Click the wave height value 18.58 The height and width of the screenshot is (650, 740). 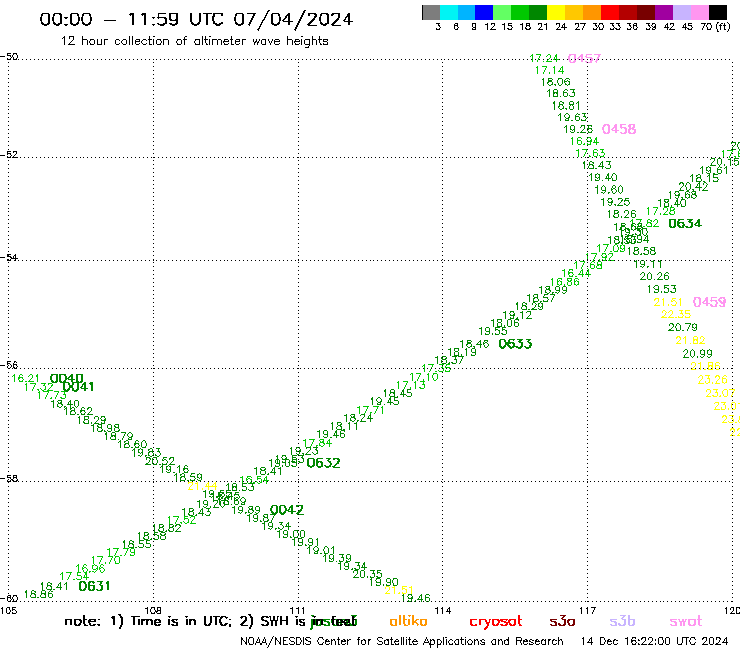point(641,251)
